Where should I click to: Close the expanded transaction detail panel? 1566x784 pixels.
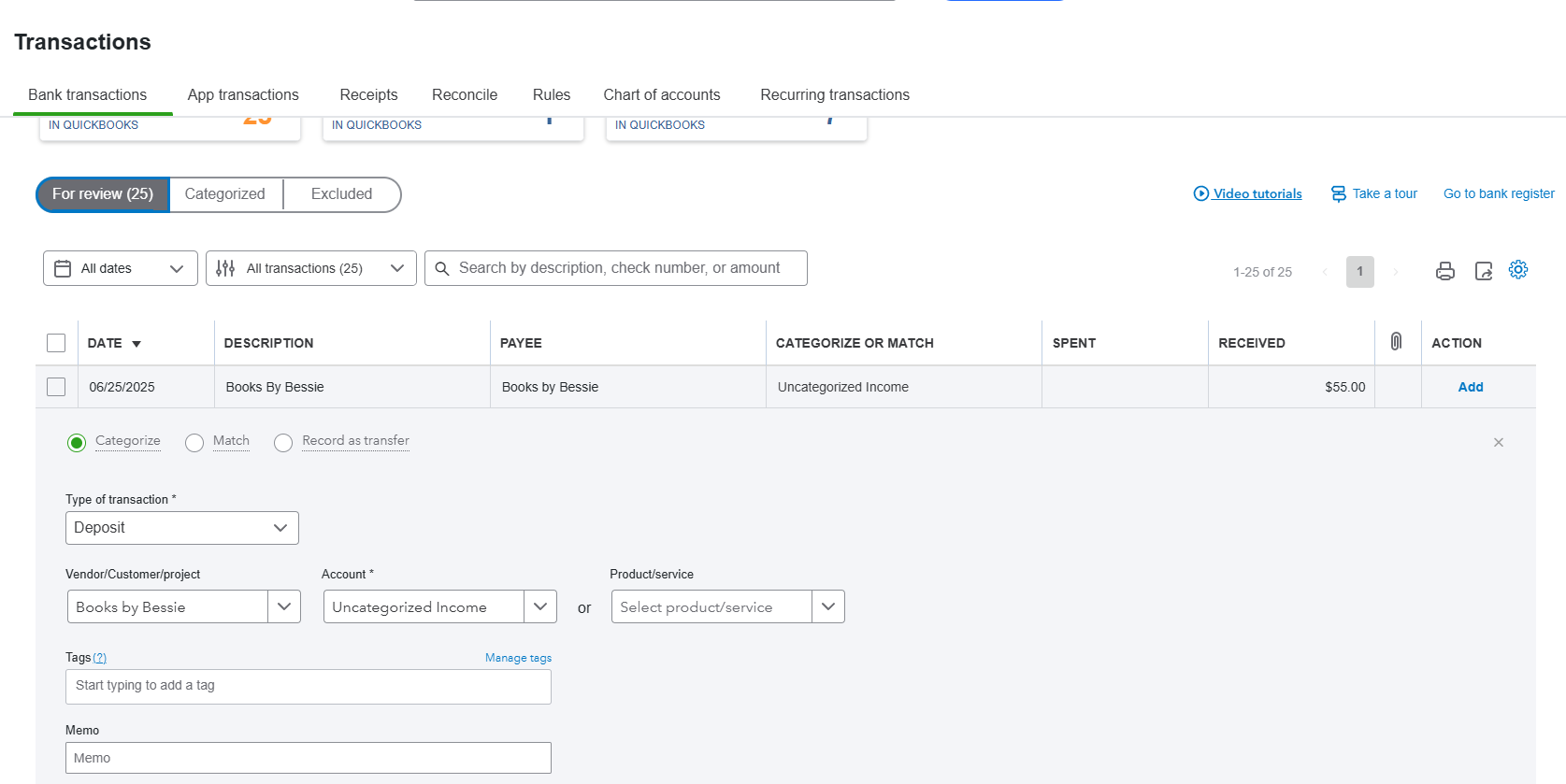pyautogui.click(x=1498, y=442)
